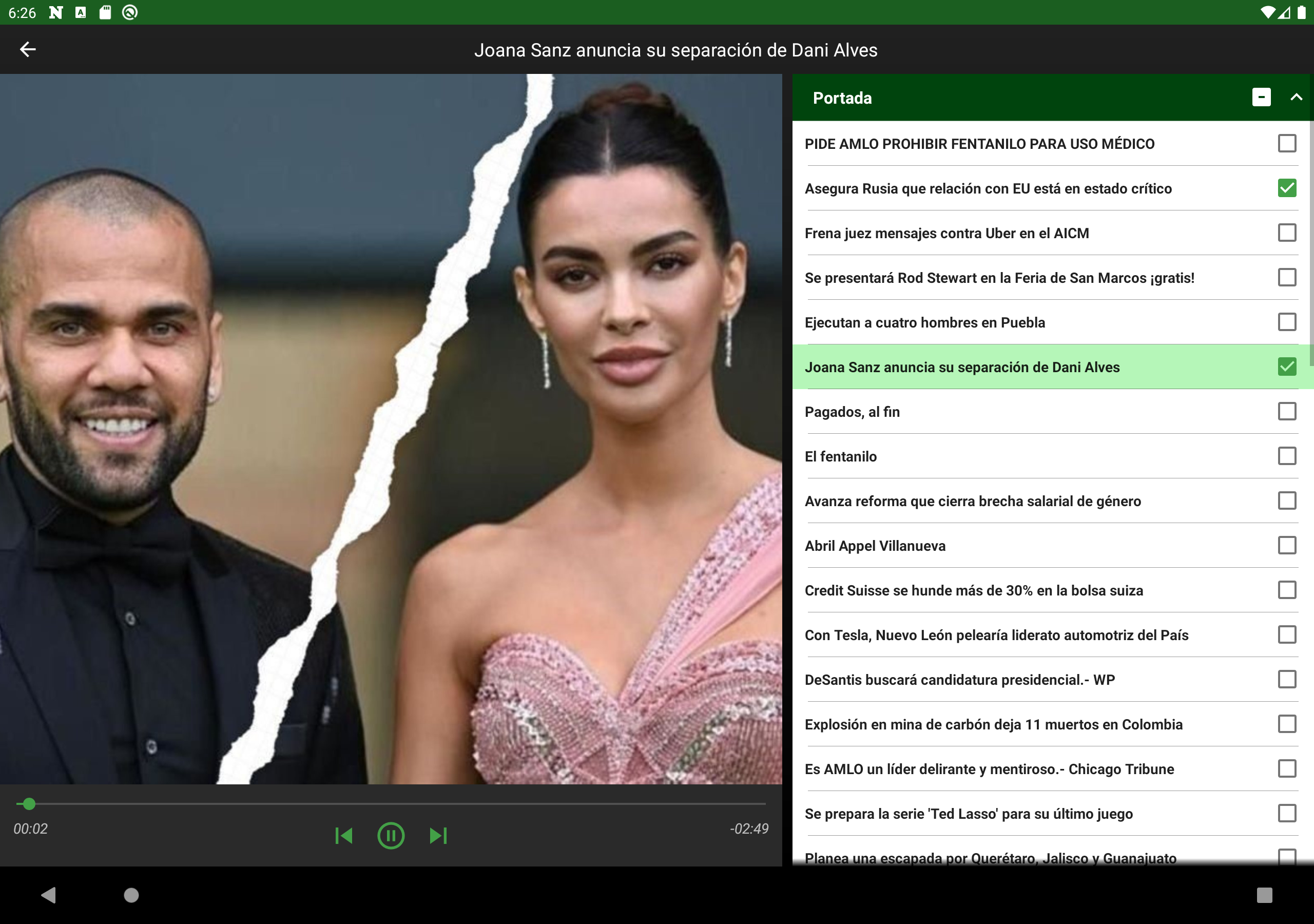The image size is (1314, 924).
Task: Check 'PIDE AMLO PROHIBIR FENTANILO' checkbox
Action: 1286,143
